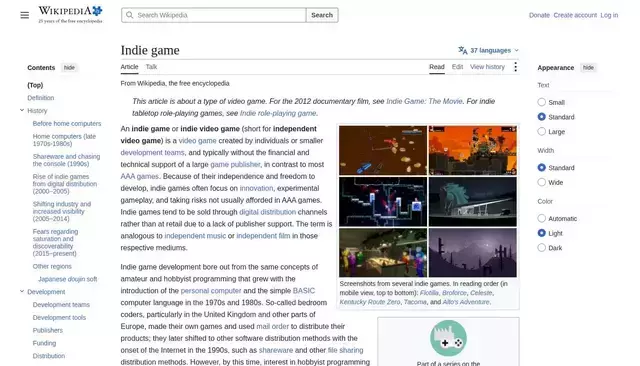The width and height of the screenshot is (640, 366).
Task: Switch to the Article tab
Action: [129, 67]
